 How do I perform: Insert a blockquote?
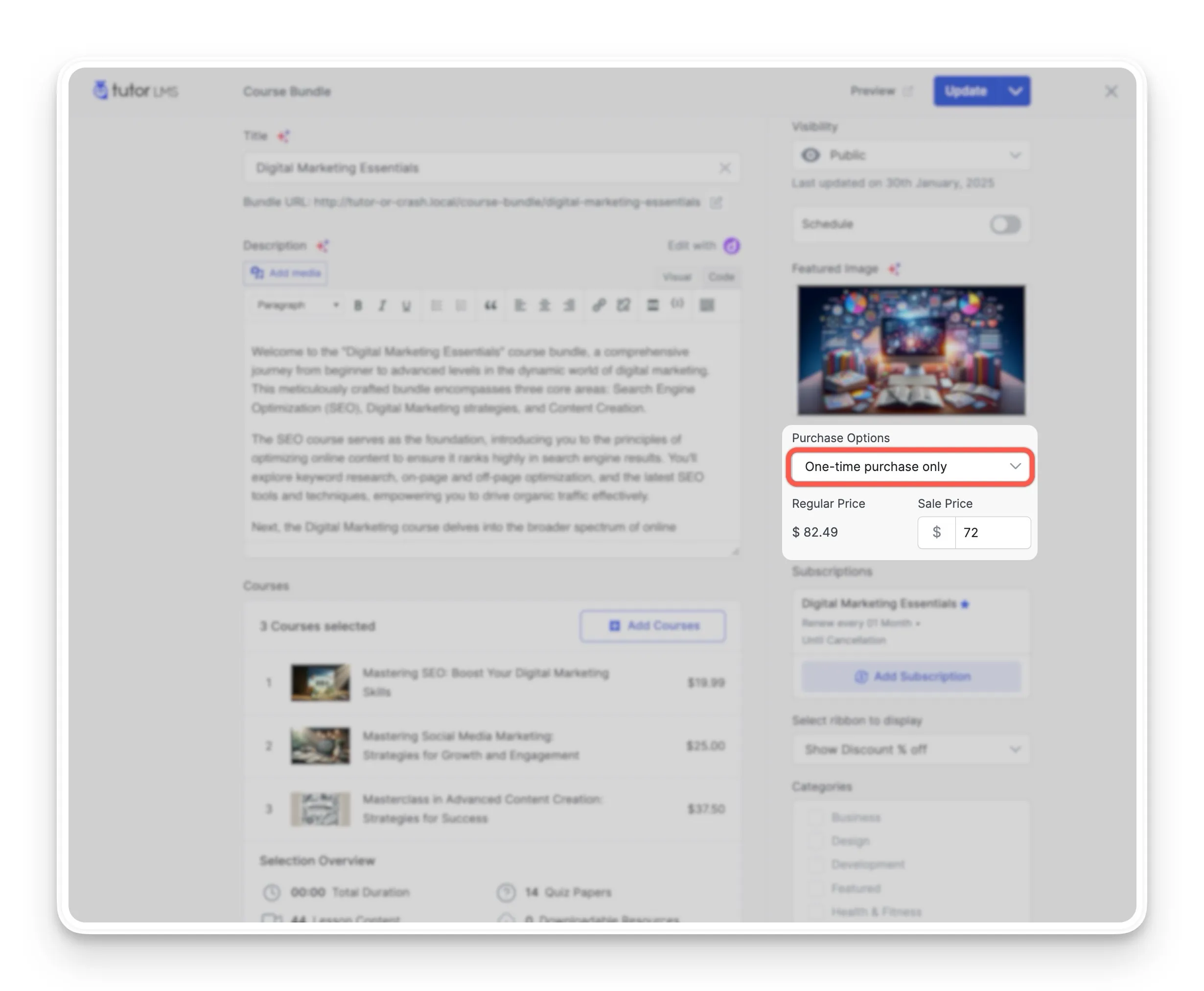coord(490,306)
